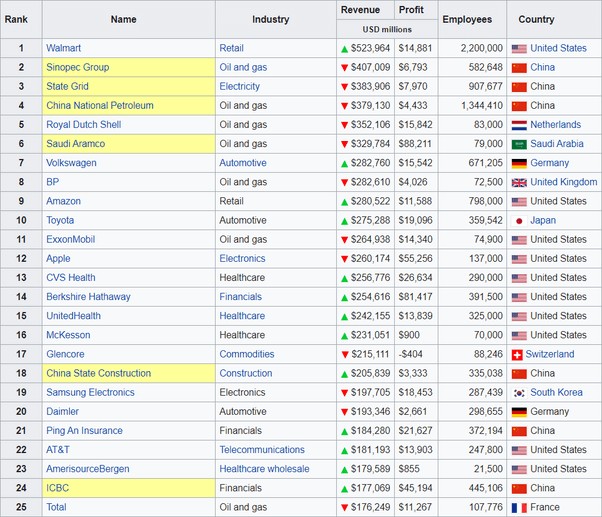This screenshot has width=602, height=517.
Task: Click the green up arrow beside $181,193
Action: point(344,450)
